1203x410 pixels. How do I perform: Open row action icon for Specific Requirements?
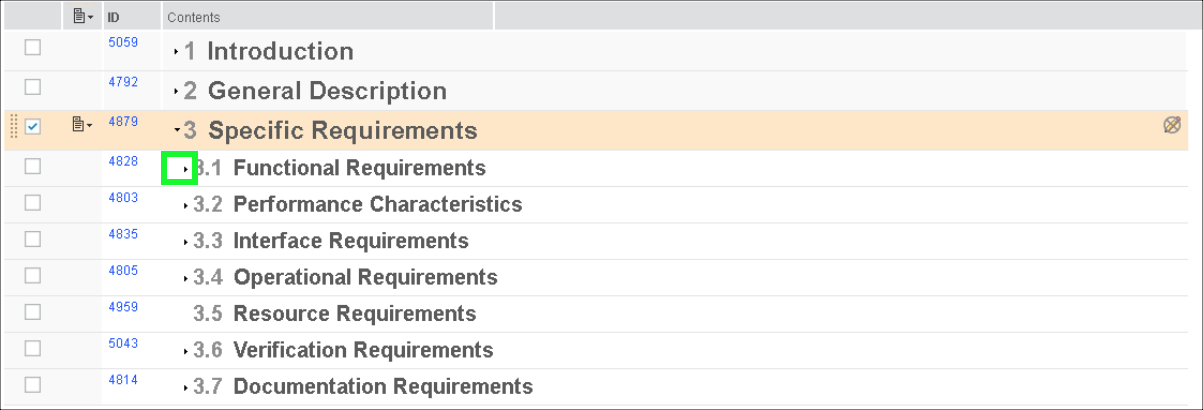click(x=82, y=125)
